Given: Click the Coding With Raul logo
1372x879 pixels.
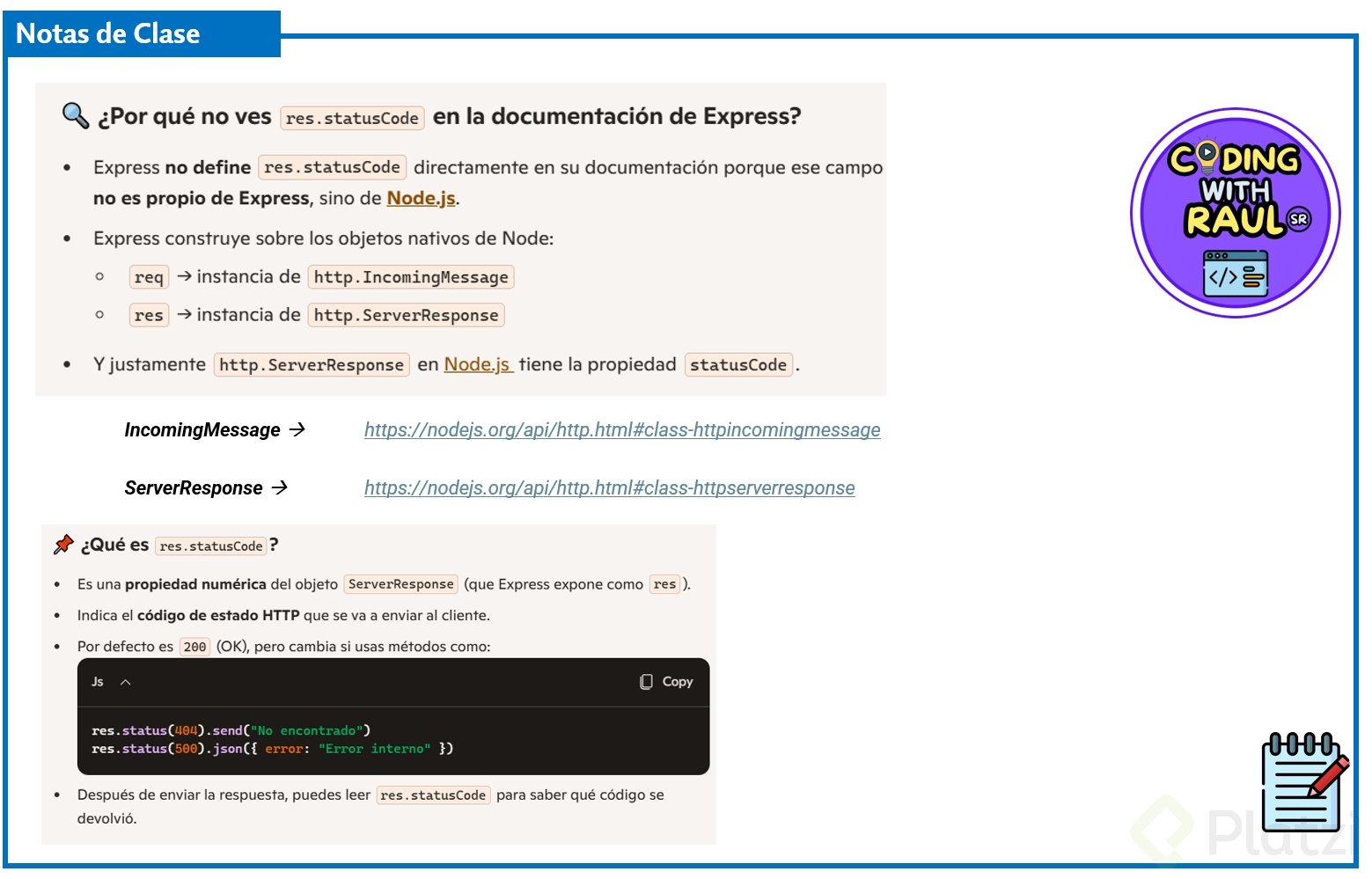Looking at the screenshot, I should pos(1235,213).
